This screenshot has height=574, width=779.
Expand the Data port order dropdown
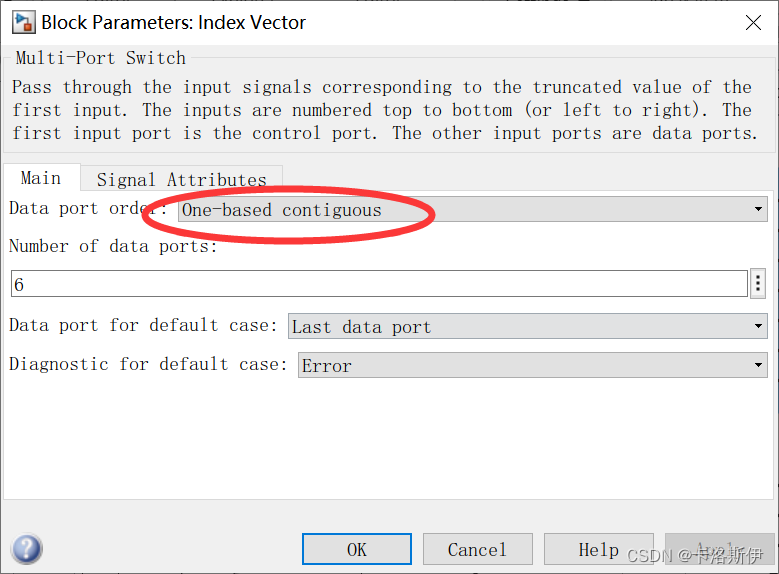472,210
